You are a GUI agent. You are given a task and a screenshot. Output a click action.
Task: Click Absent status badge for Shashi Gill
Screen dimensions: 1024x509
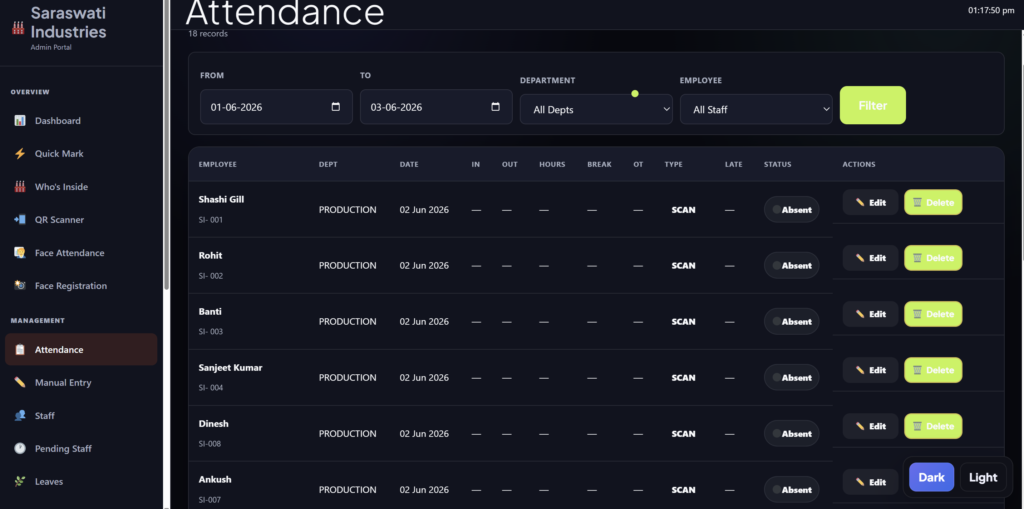pyautogui.click(x=792, y=210)
